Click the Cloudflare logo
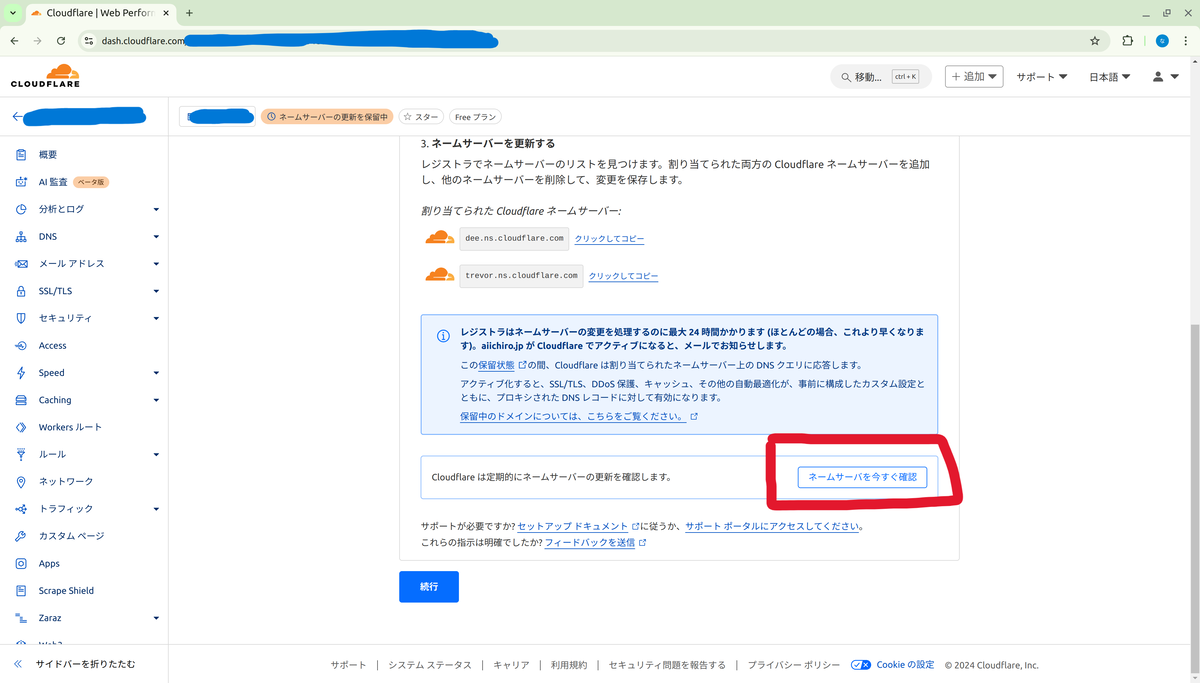Viewport: 1200px width, 683px height. tap(45, 76)
